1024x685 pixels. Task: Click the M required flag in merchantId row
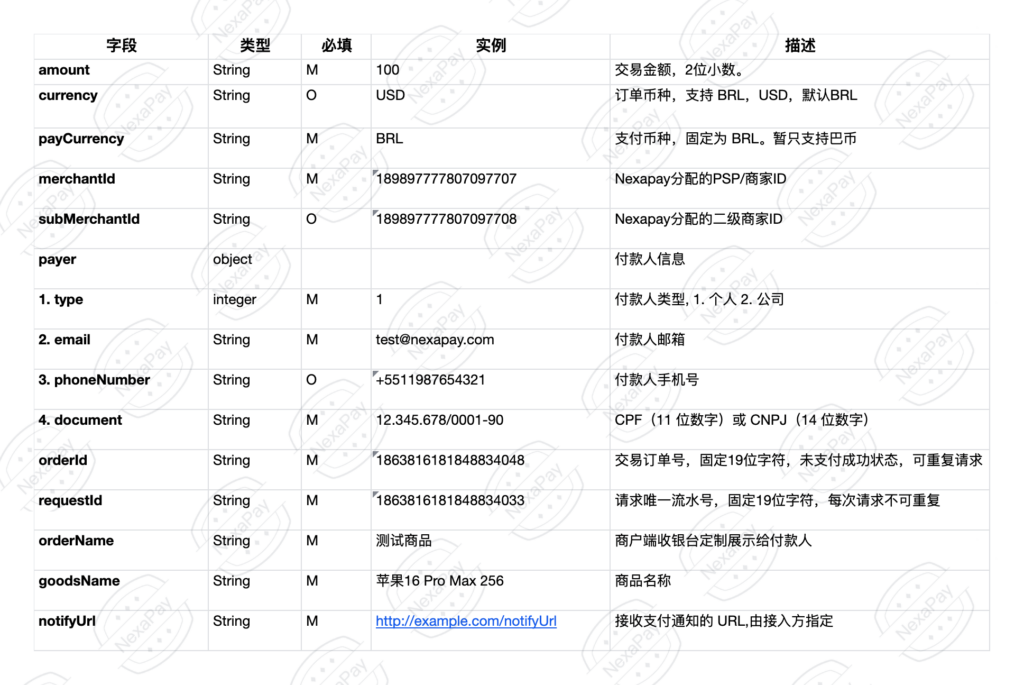[x=312, y=179]
